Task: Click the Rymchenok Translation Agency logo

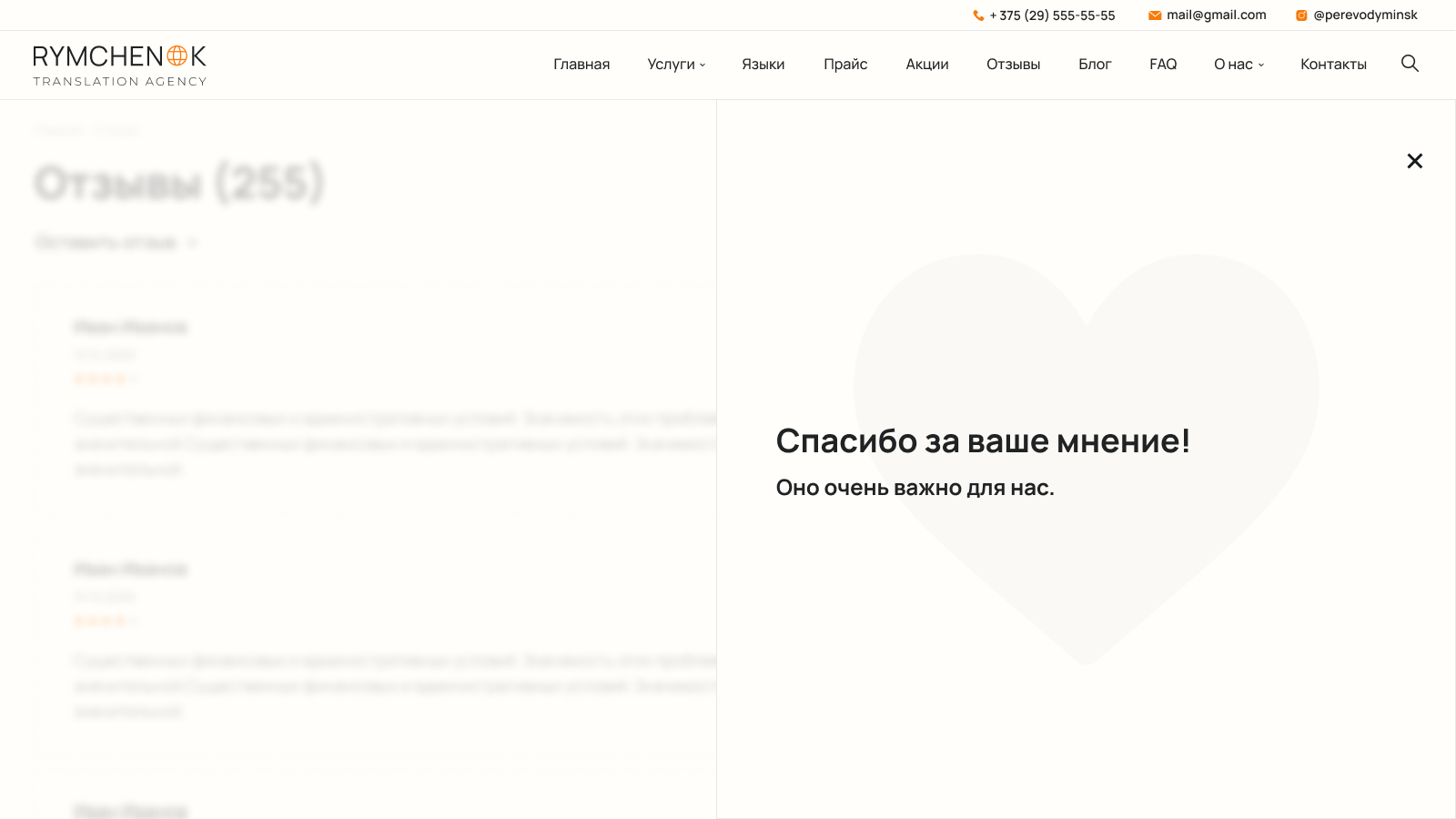Action: pos(119,66)
